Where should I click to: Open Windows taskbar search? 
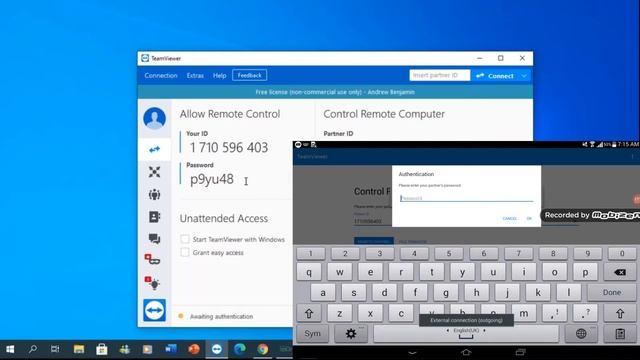coord(32,349)
